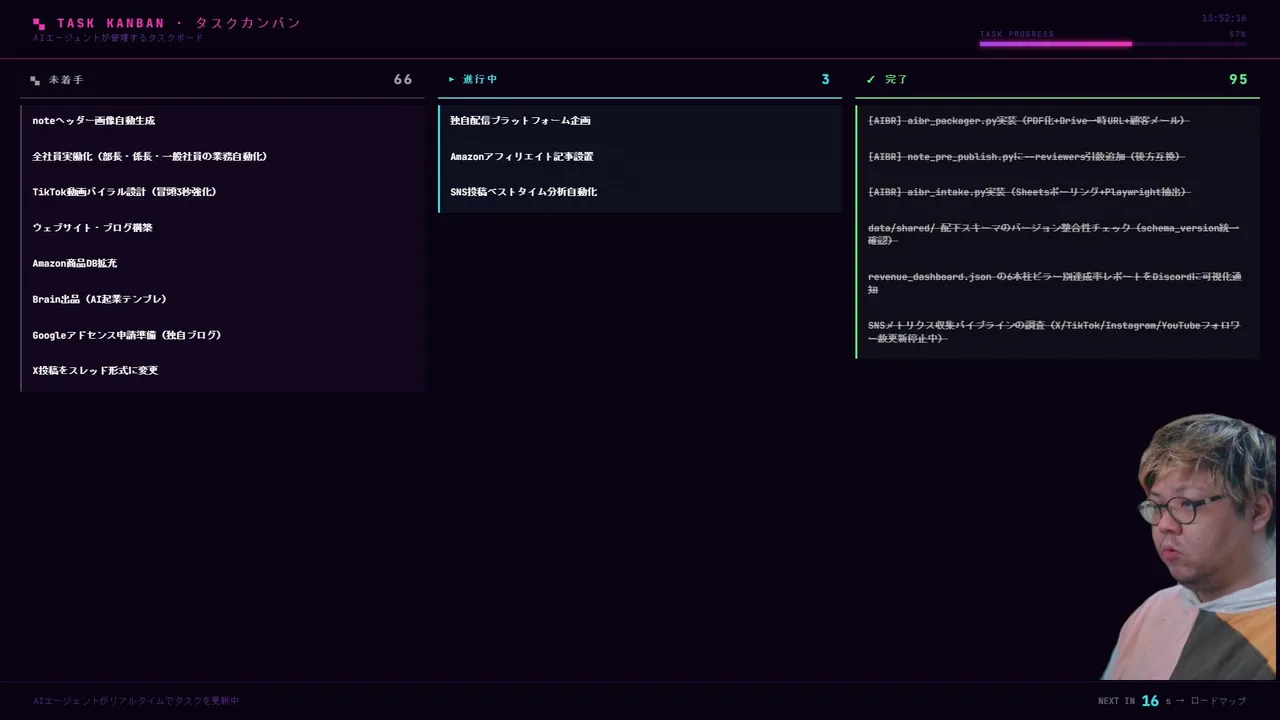This screenshot has width=1280, height=720.
Task: Click the 未着手 column square icon
Action: (35, 80)
